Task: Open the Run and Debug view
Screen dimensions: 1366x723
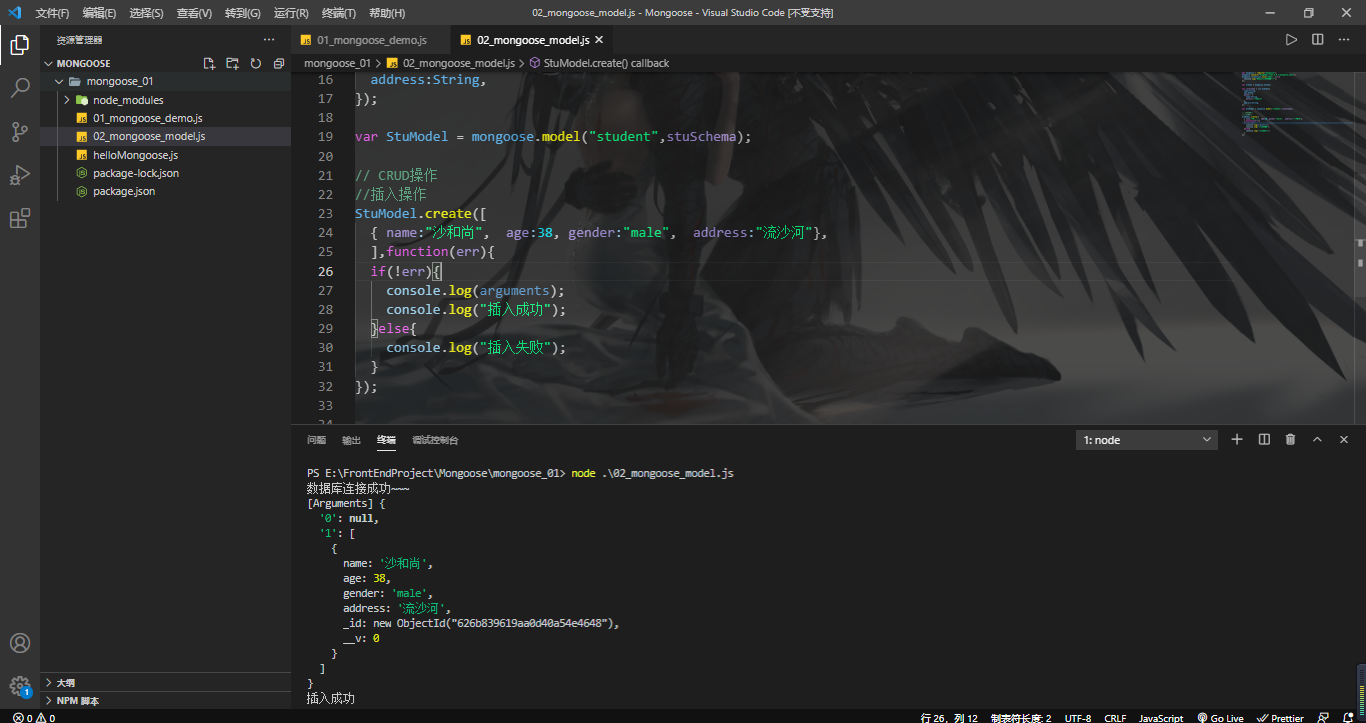Action: pos(20,175)
